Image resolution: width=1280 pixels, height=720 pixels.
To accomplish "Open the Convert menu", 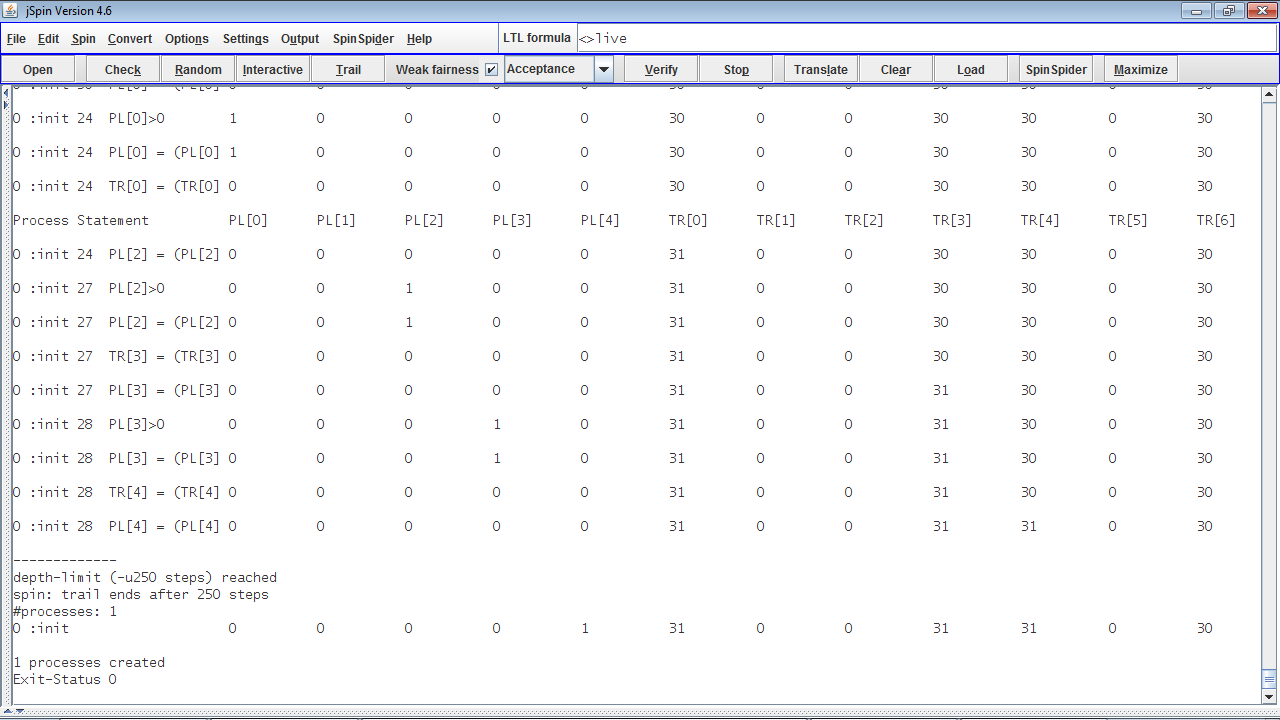I will [130, 39].
